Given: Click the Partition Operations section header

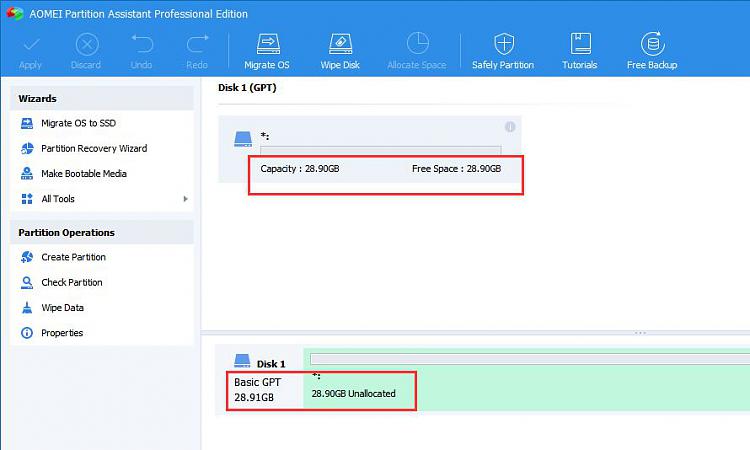Looking at the screenshot, I should click(102, 232).
